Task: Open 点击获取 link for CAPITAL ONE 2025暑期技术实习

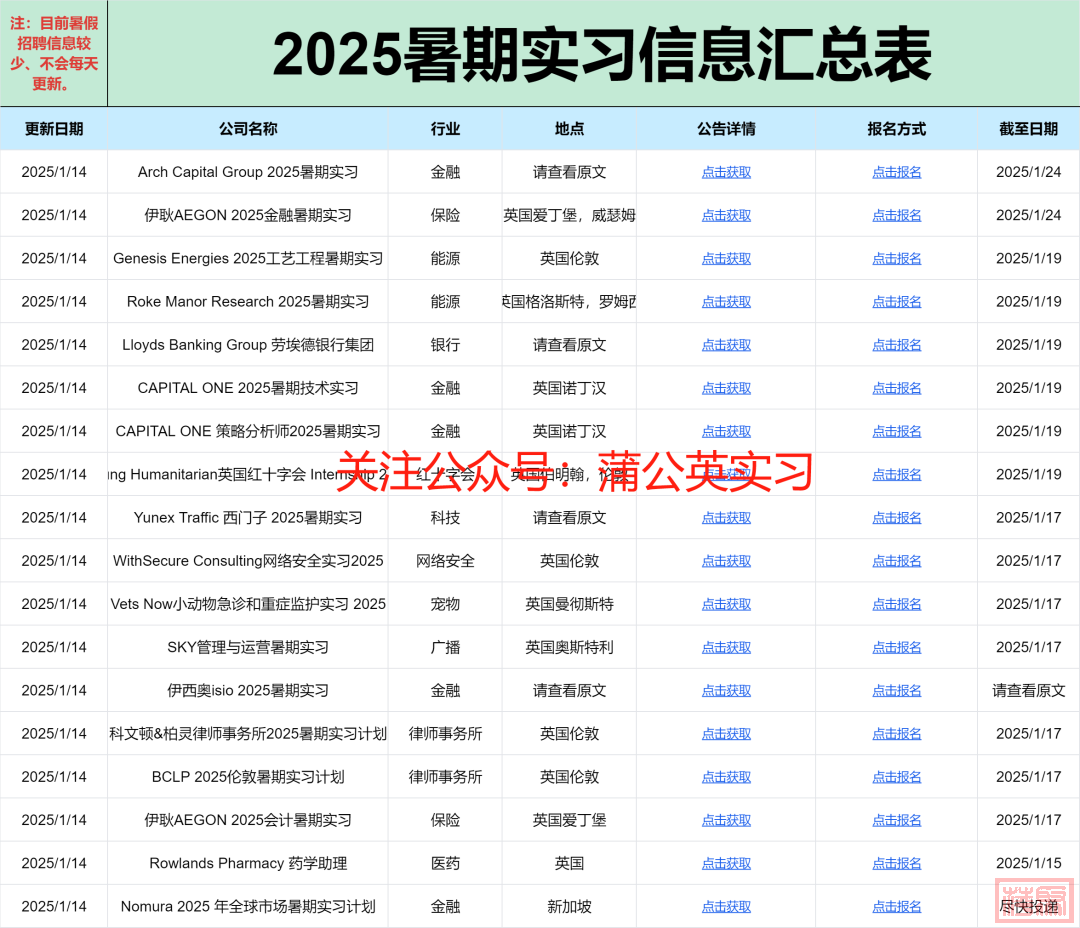Action: 726,389
